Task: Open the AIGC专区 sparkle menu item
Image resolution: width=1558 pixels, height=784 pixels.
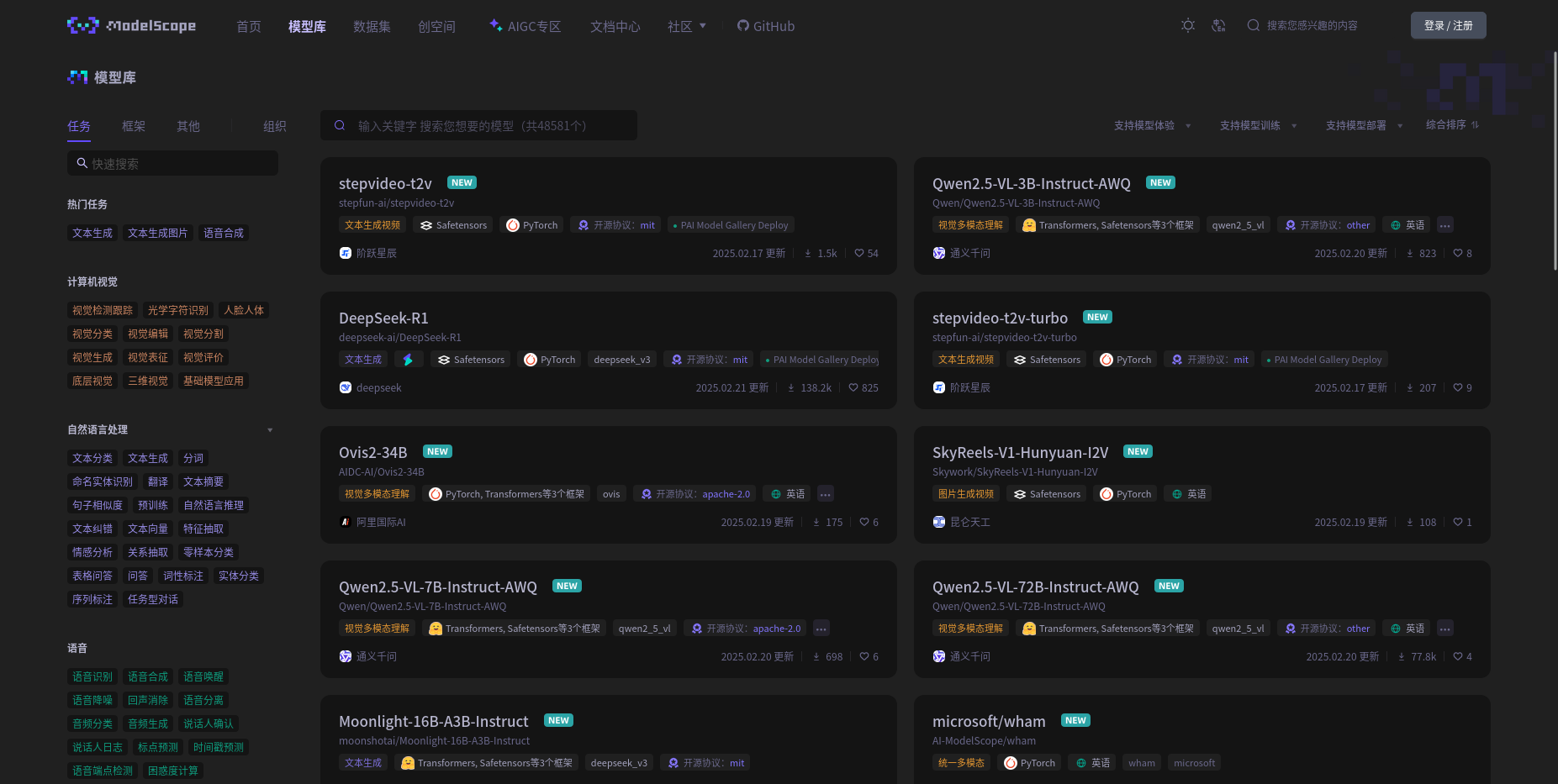Action: (525, 26)
